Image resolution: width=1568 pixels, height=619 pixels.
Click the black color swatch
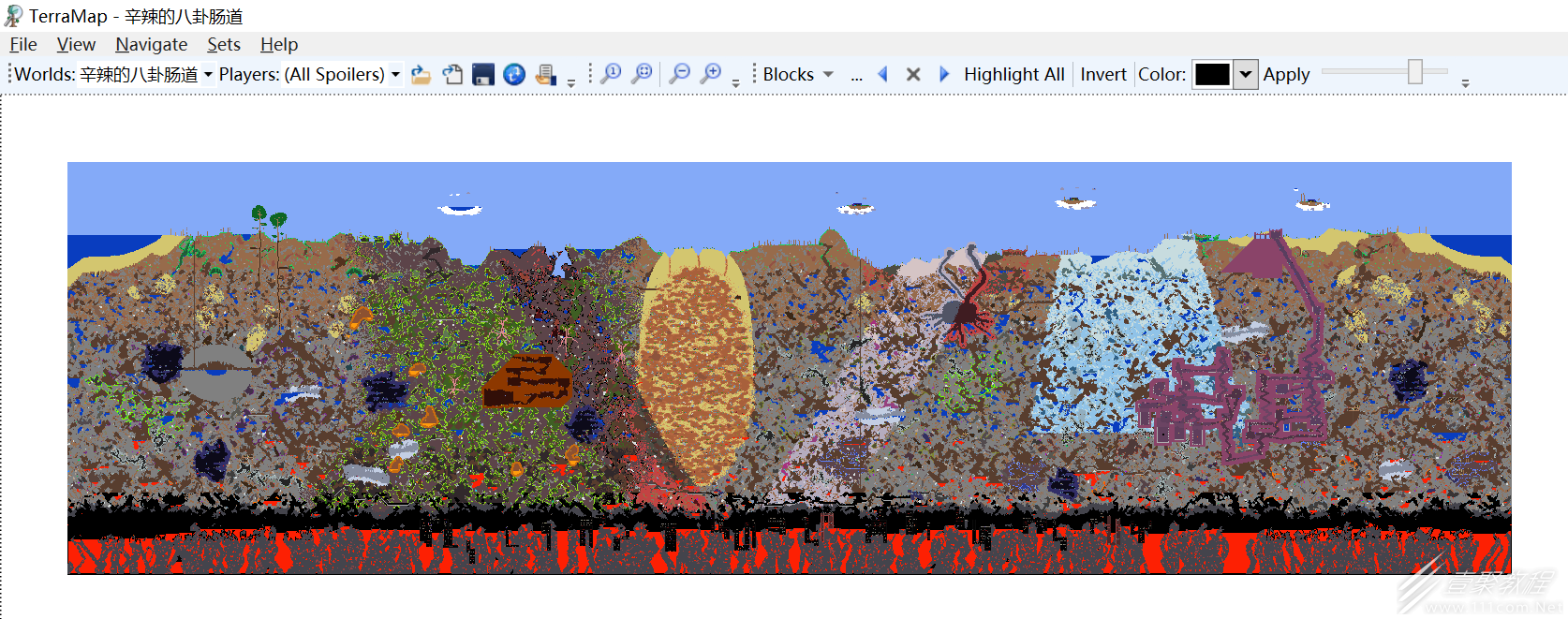tap(1212, 74)
